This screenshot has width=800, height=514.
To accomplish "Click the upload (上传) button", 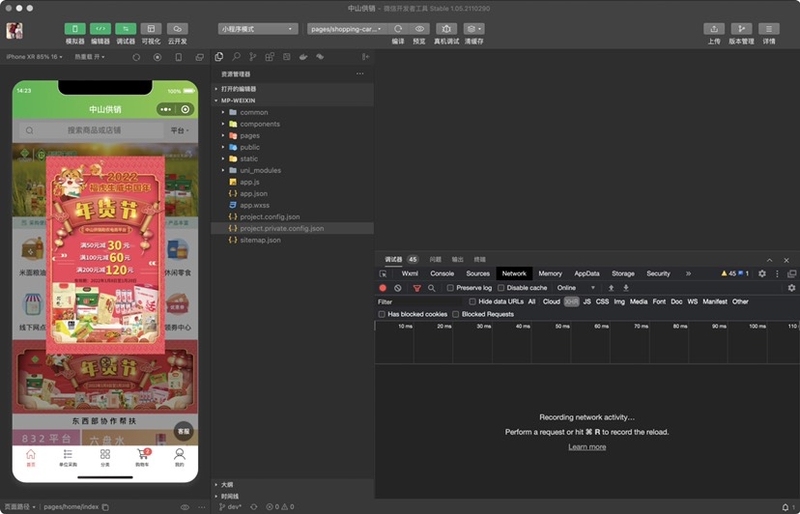I will point(714,29).
